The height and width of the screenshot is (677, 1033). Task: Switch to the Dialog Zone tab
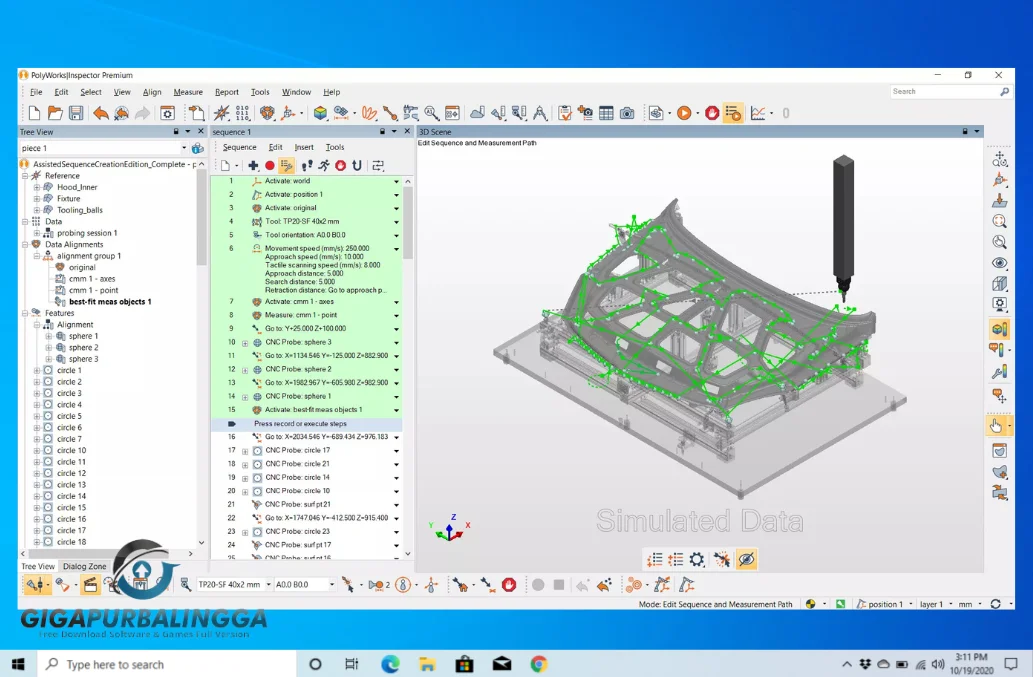(x=84, y=566)
